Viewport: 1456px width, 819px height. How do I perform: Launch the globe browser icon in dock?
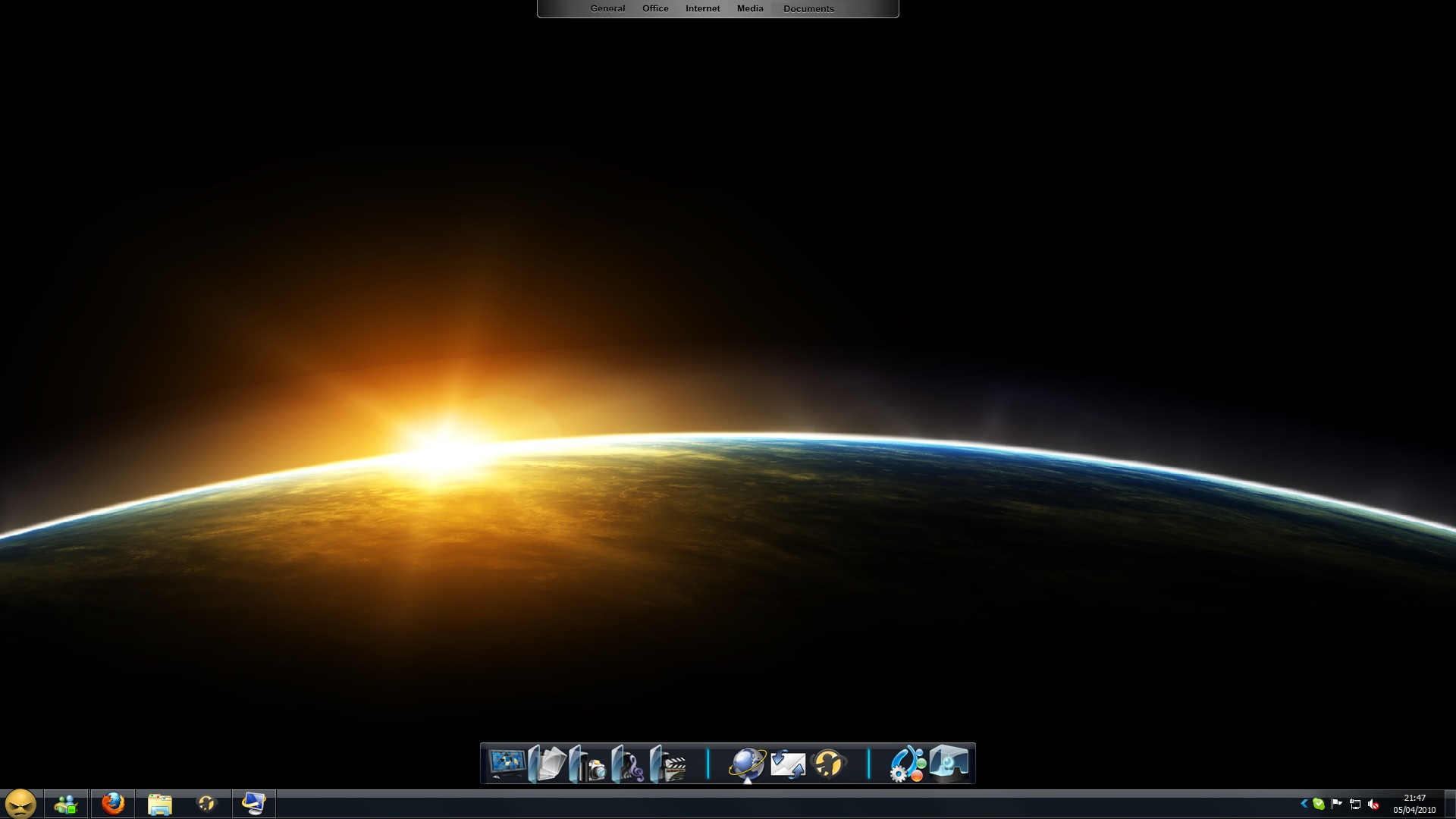pos(747,764)
